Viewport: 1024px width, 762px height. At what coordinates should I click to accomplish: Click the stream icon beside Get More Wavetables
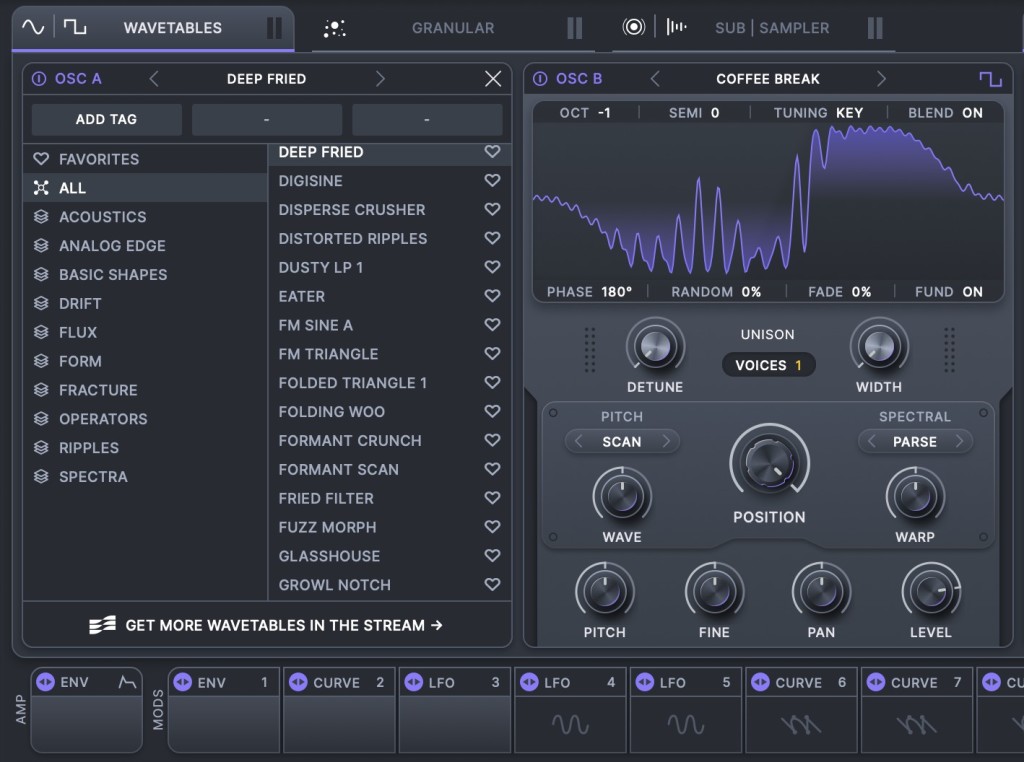point(103,625)
